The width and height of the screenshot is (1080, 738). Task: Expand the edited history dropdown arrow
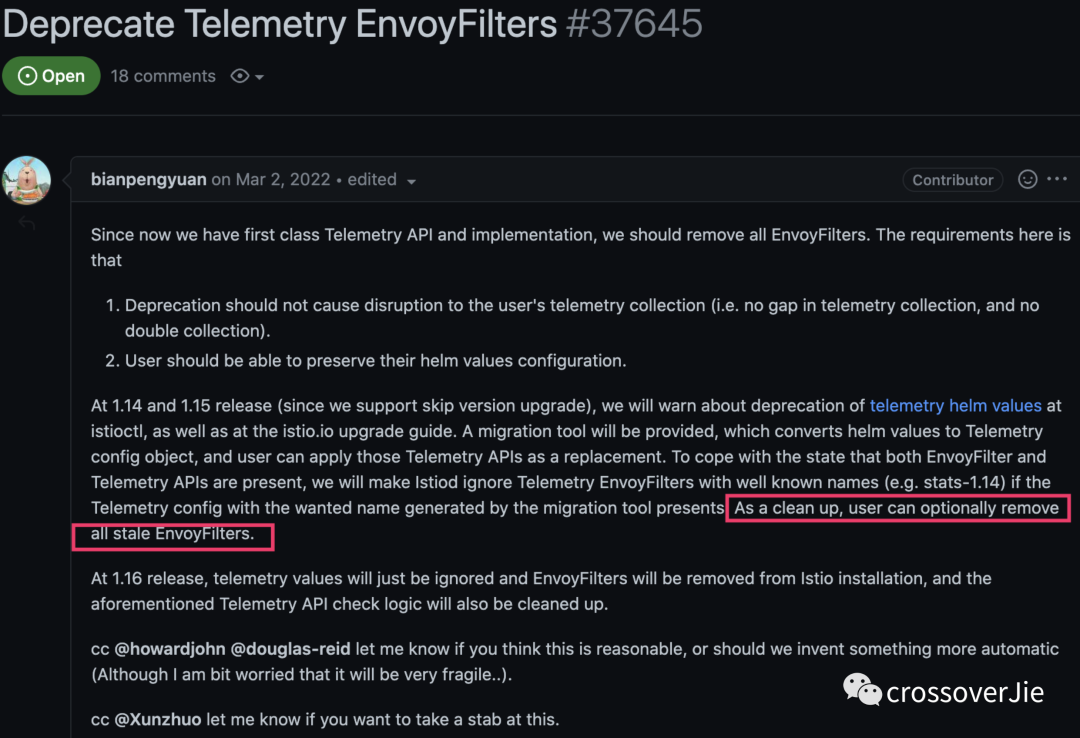coord(411,181)
